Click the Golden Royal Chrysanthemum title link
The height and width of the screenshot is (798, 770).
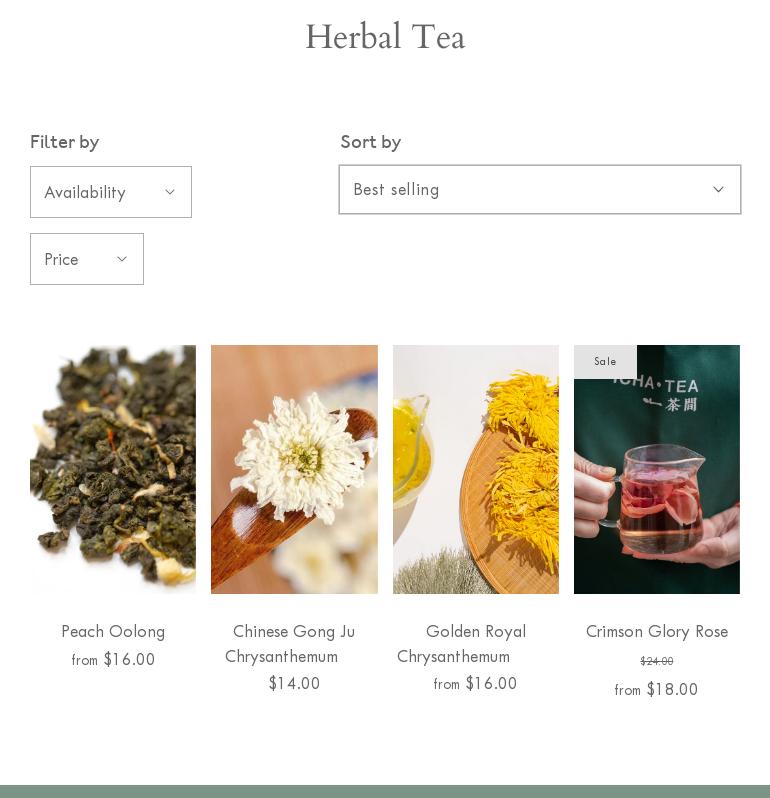click(462, 644)
